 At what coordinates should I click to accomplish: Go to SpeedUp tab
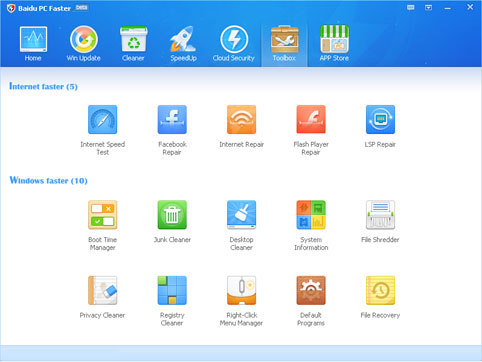183,44
